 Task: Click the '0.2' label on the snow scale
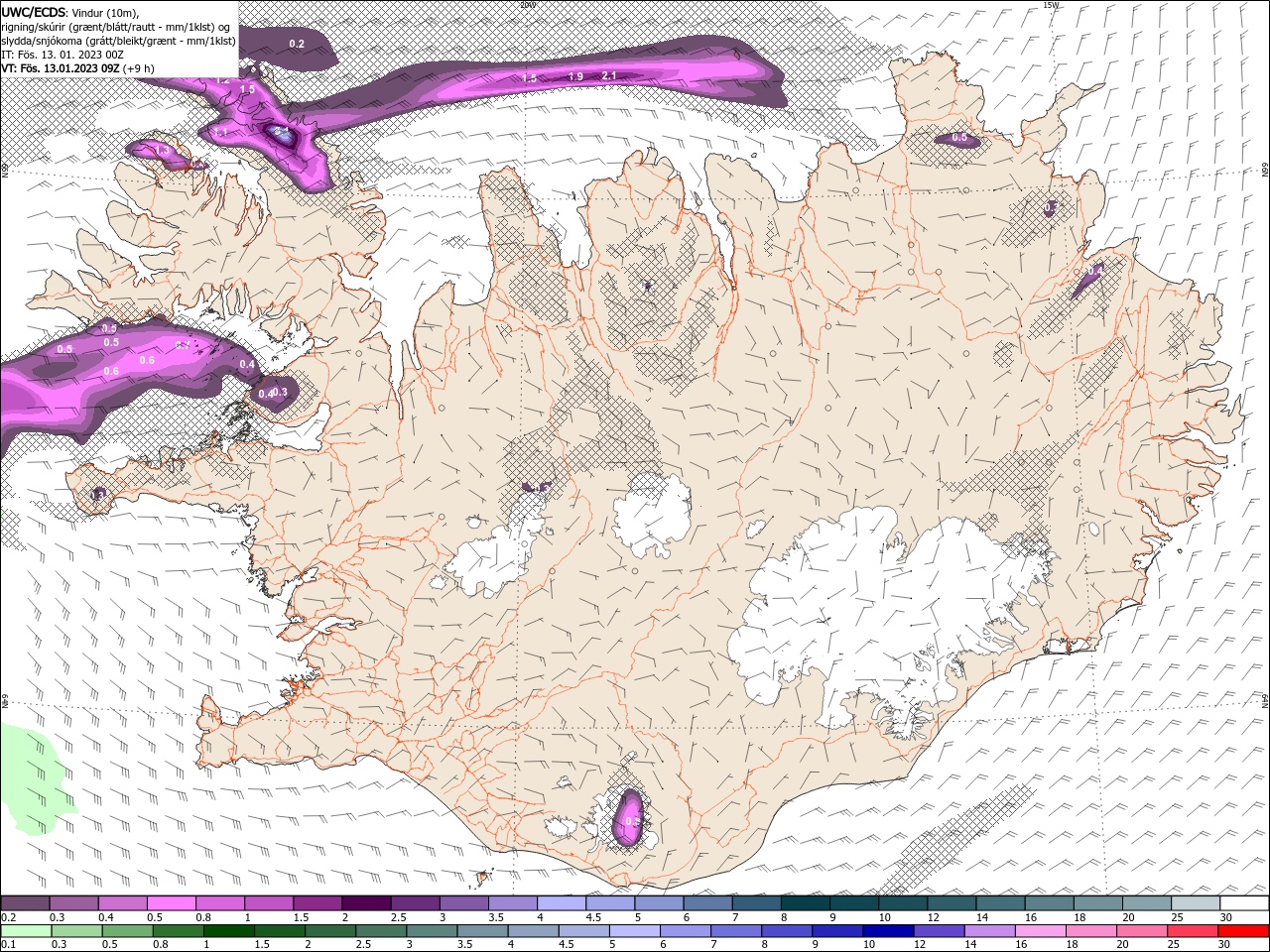(x=9, y=917)
